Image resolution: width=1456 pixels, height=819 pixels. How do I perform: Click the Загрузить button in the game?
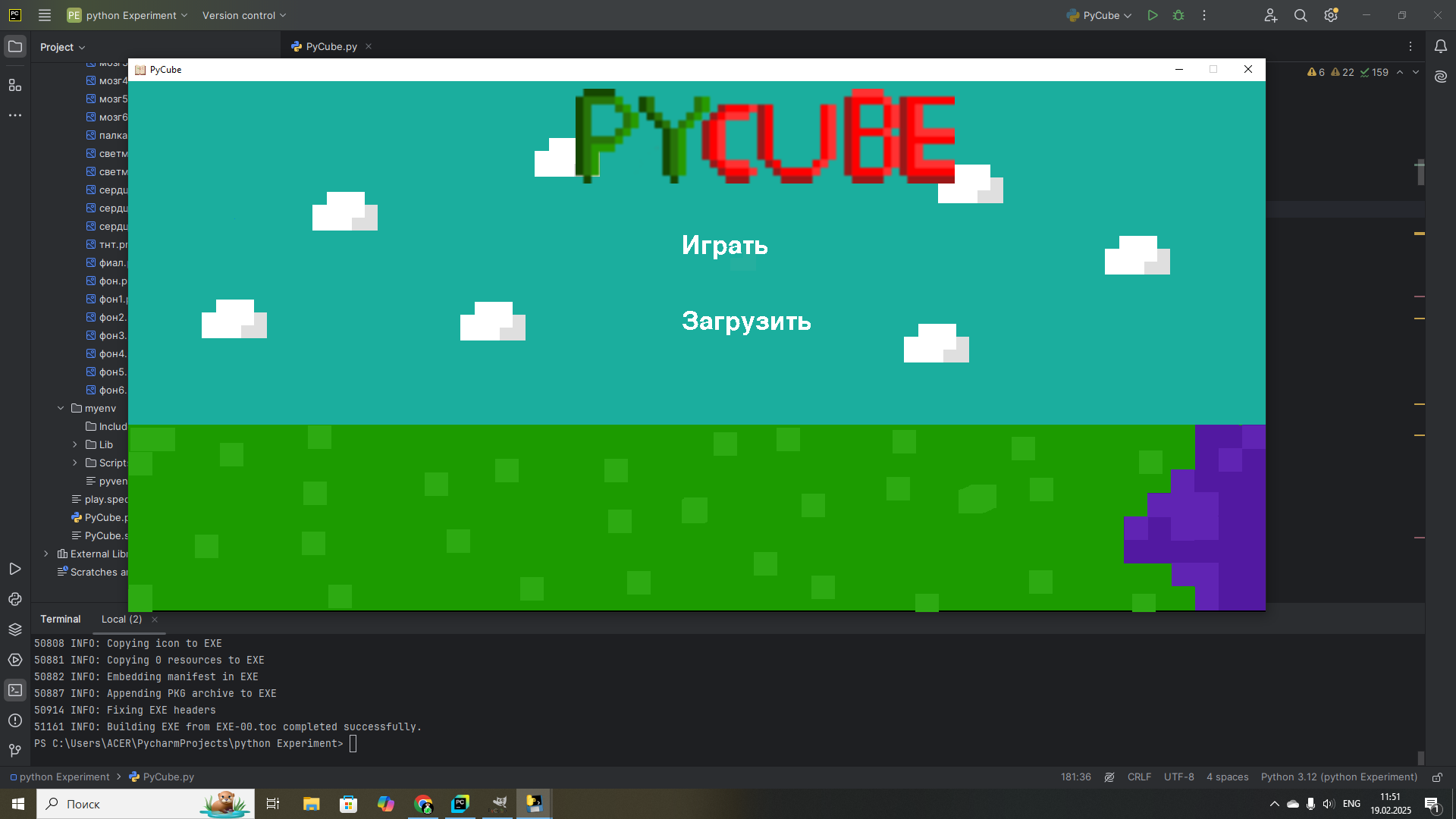click(x=745, y=321)
